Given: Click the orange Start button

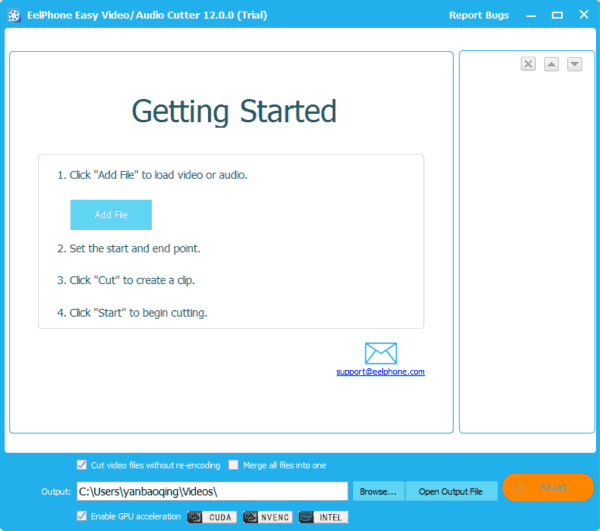Looking at the screenshot, I should [x=548, y=487].
